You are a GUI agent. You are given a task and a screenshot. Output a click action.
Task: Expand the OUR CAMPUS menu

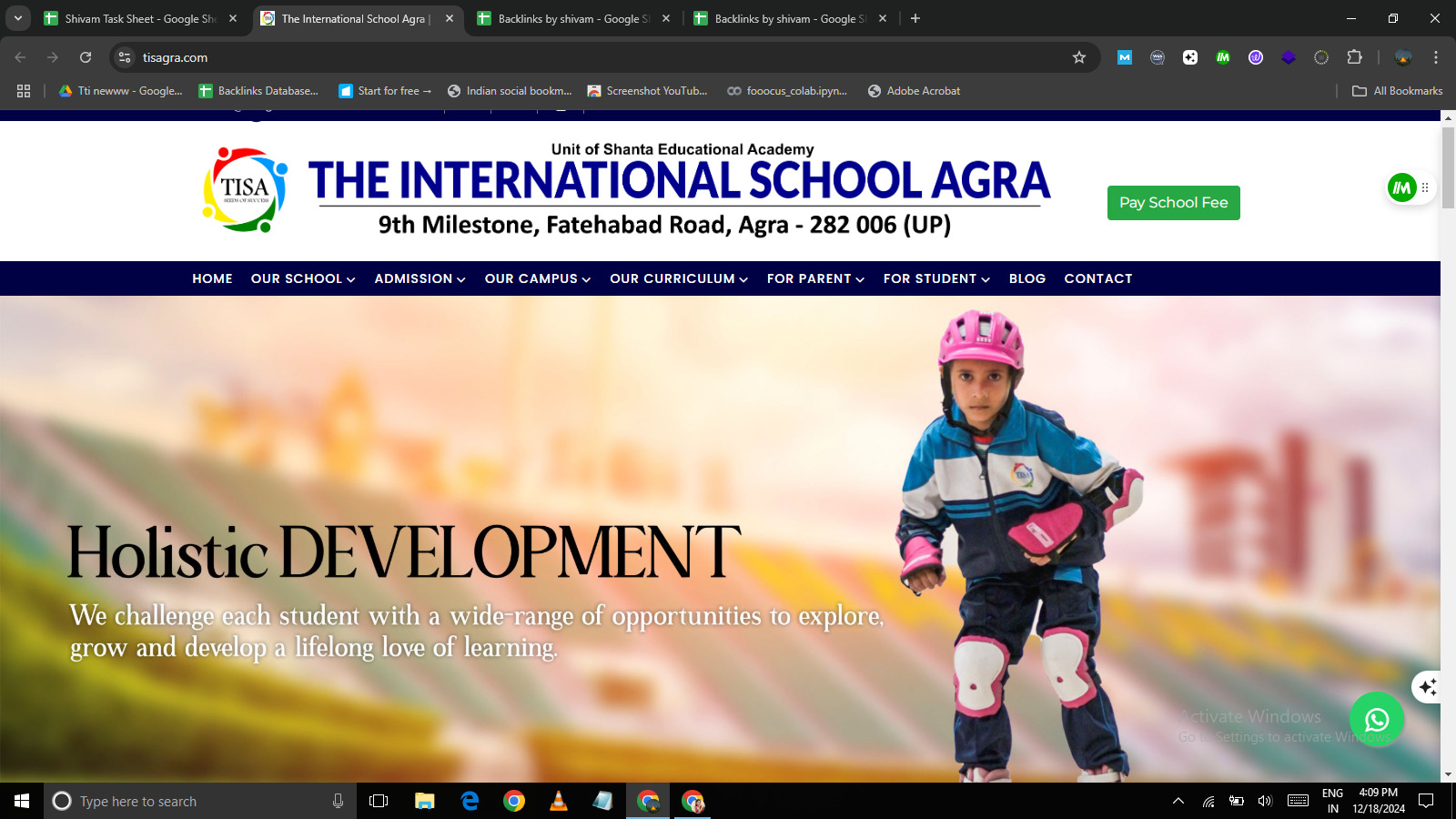pyautogui.click(x=538, y=278)
